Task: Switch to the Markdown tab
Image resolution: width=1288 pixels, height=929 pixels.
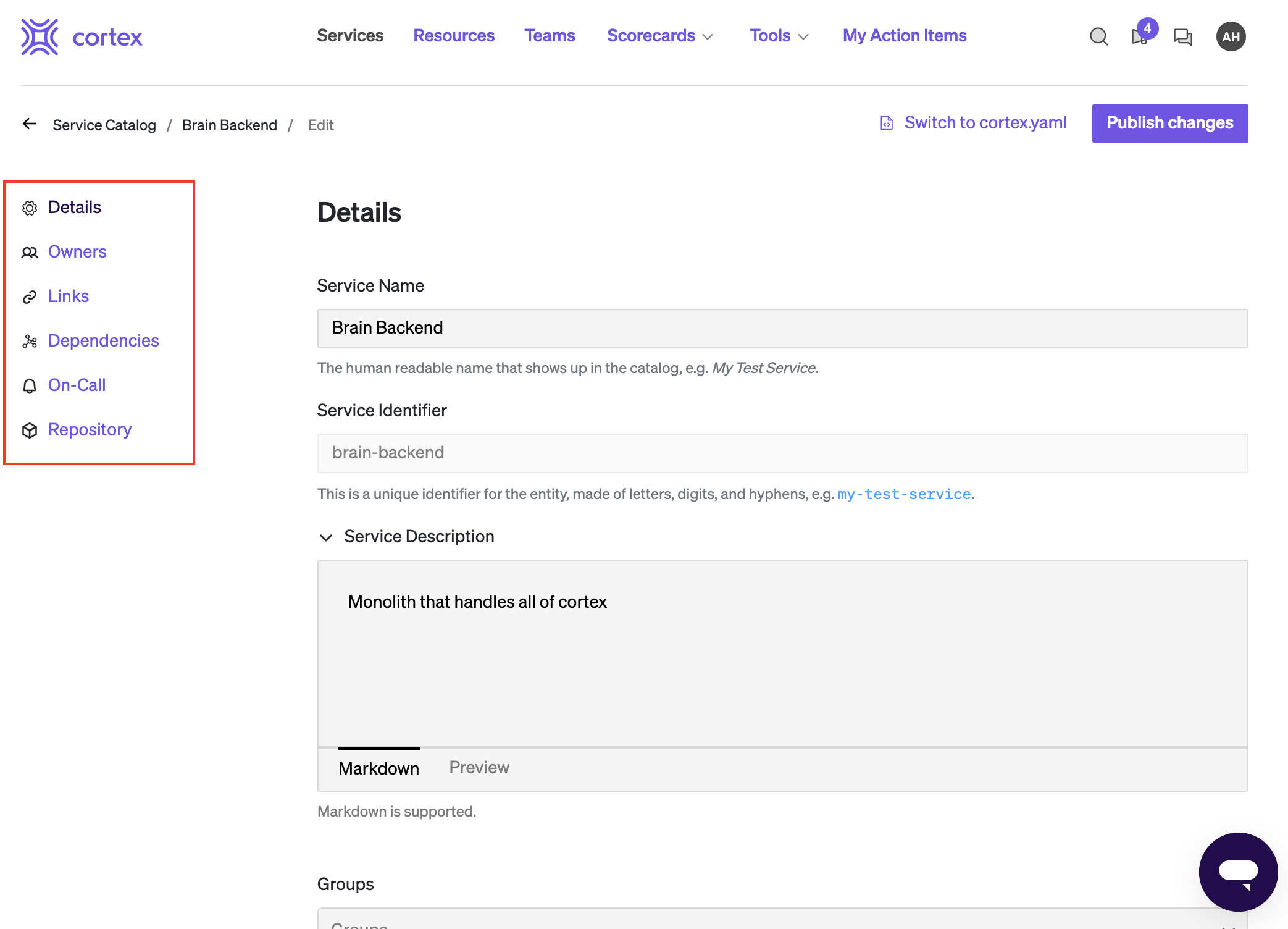Action: (x=378, y=768)
